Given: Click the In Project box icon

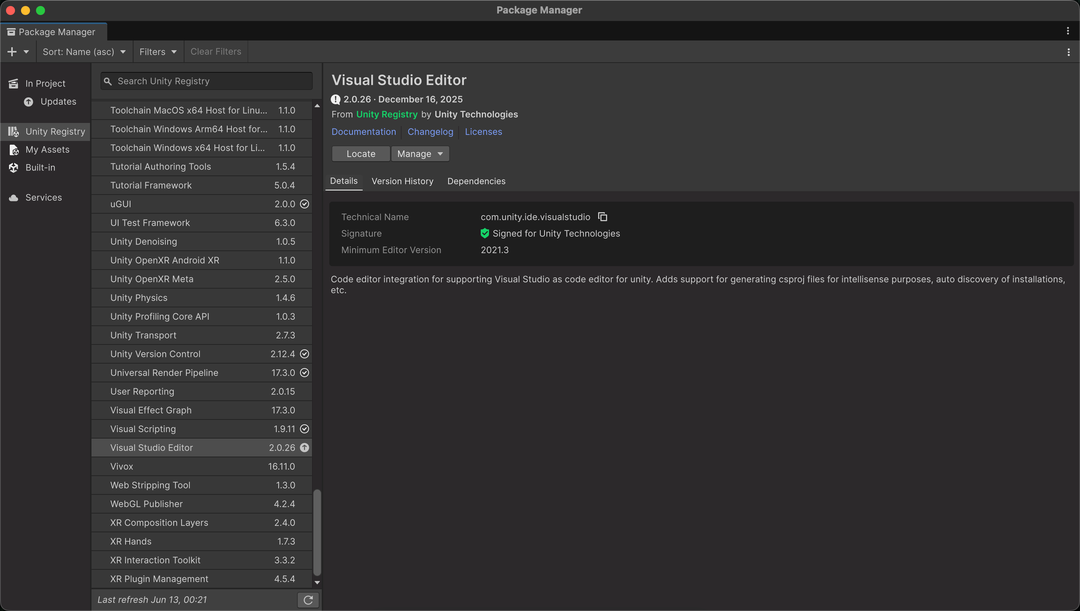Looking at the screenshot, I should [13, 83].
